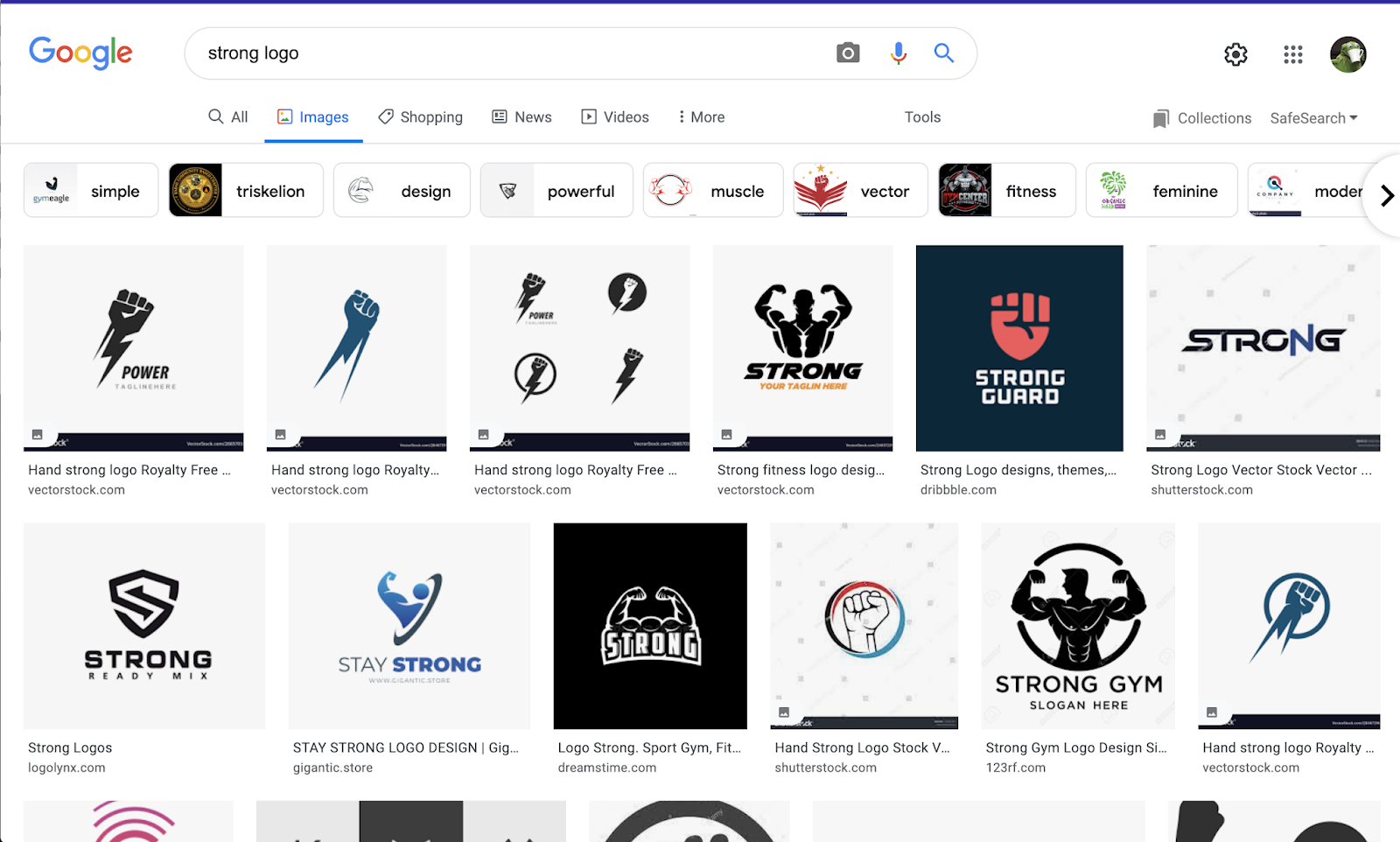The height and width of the screenshot is (842, 1400).
Task: Click the Google logo
Action: [x=80, y=53]
